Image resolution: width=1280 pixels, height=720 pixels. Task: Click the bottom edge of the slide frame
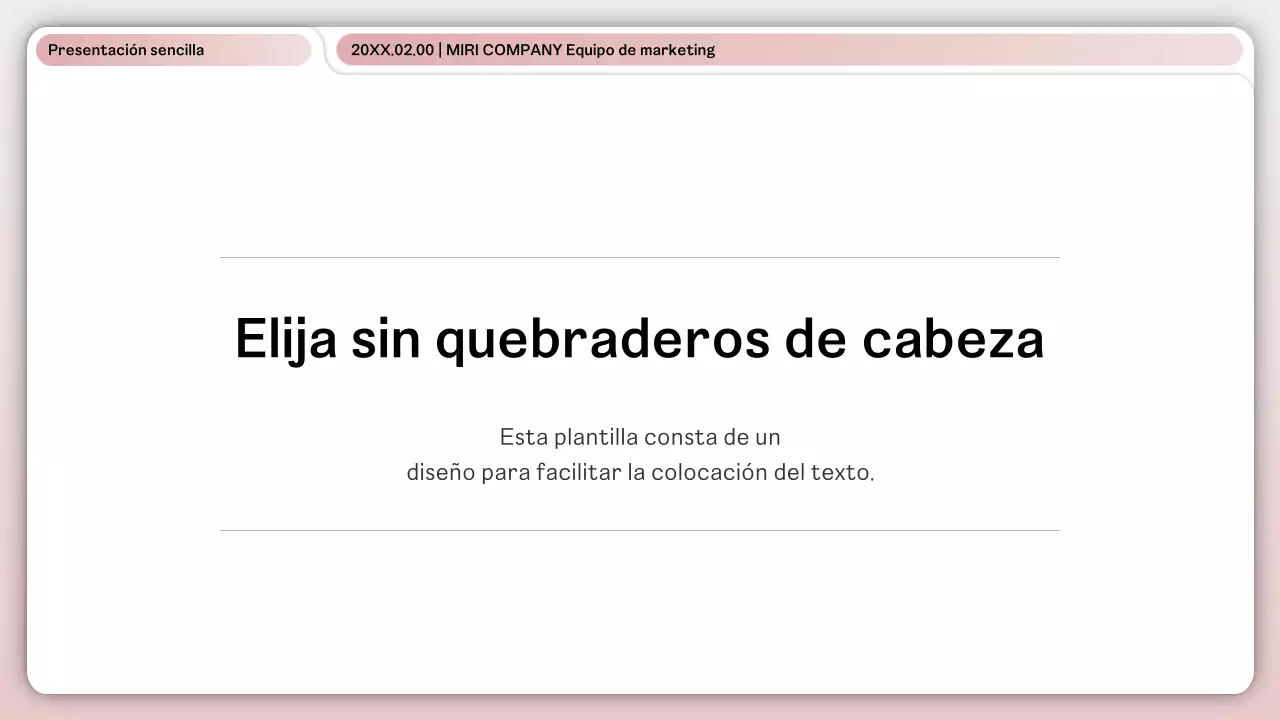pos(640,688)
